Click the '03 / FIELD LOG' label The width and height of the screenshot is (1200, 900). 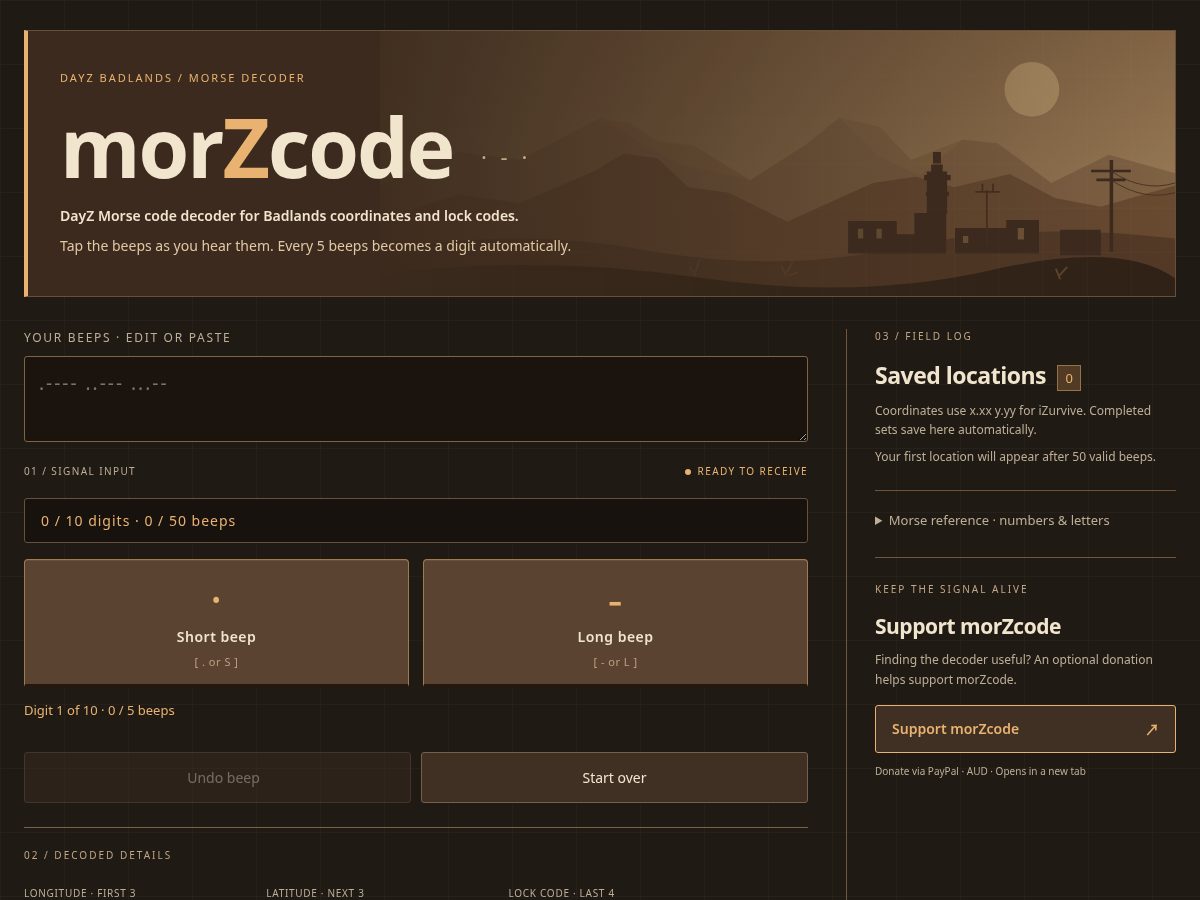923,336
